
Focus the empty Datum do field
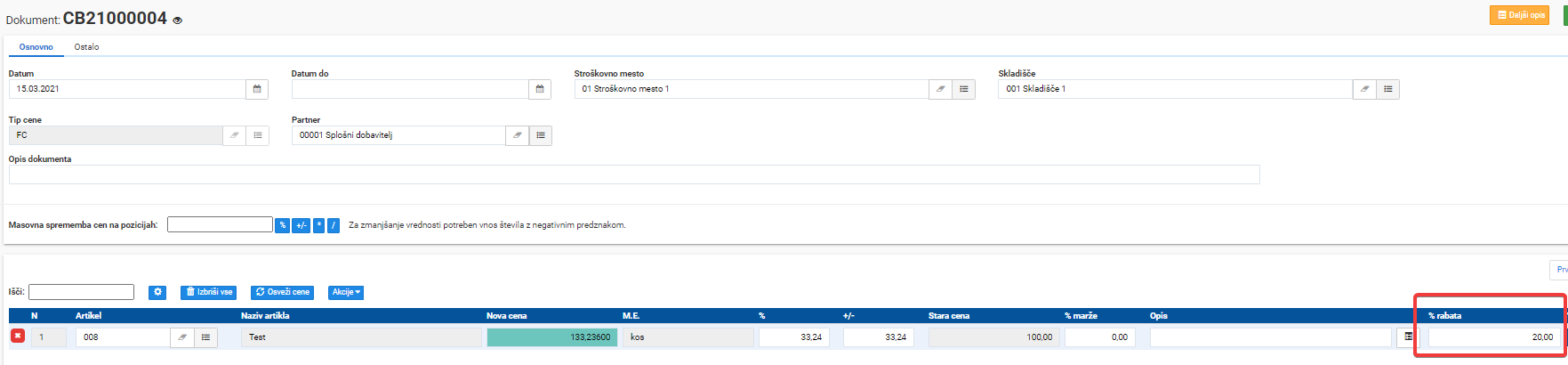click(x=410, y=89)
